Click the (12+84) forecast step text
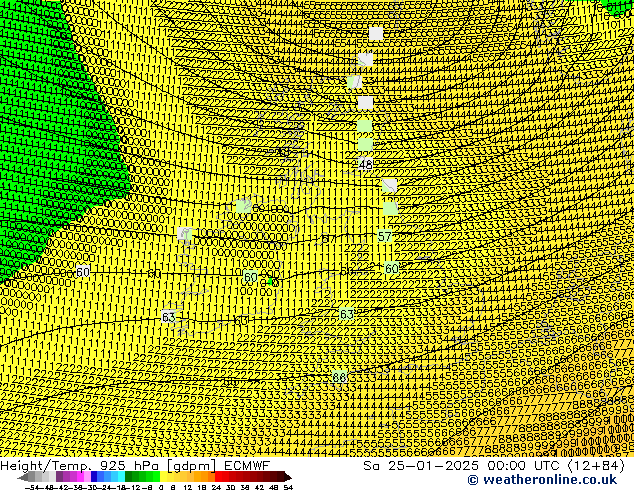The width and height of the screenshot is (634, 490). pos(596,466)
